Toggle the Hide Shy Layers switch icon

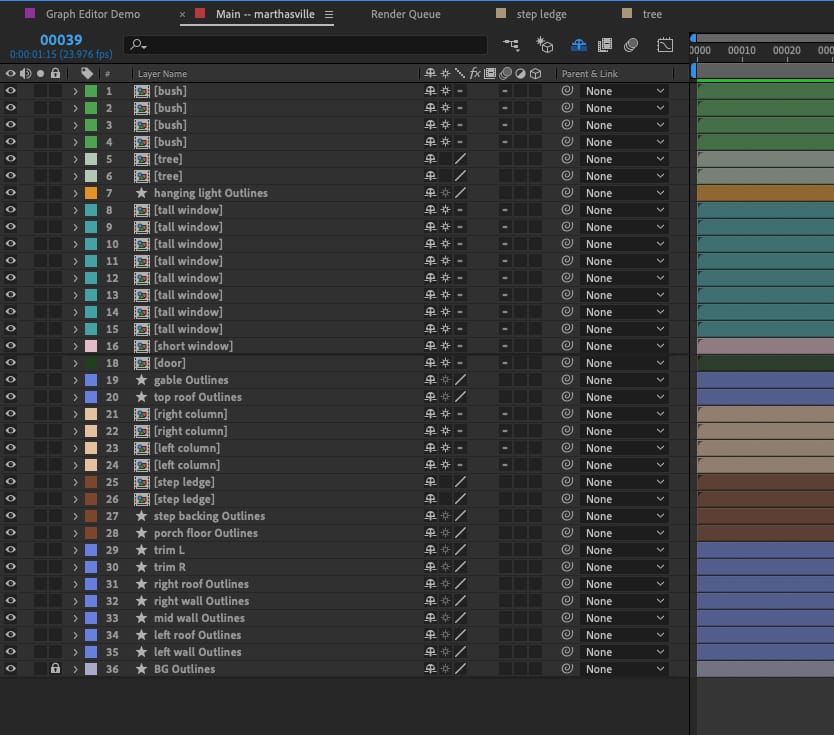coord(579,45)
